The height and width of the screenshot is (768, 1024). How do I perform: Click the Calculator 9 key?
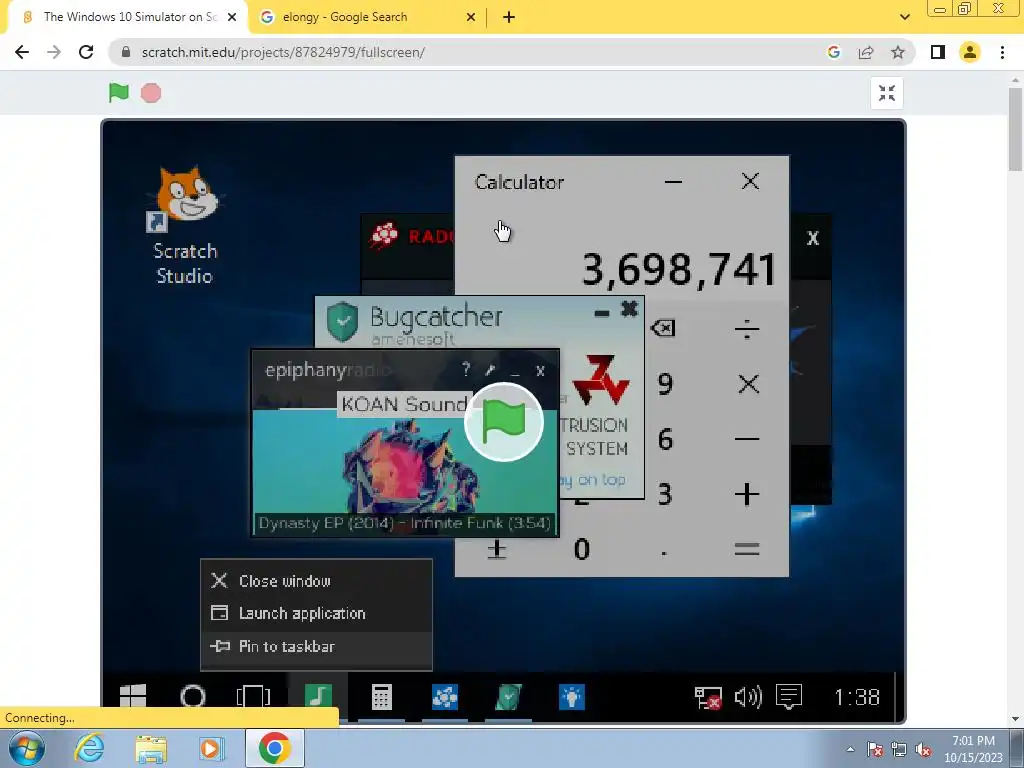665,384
